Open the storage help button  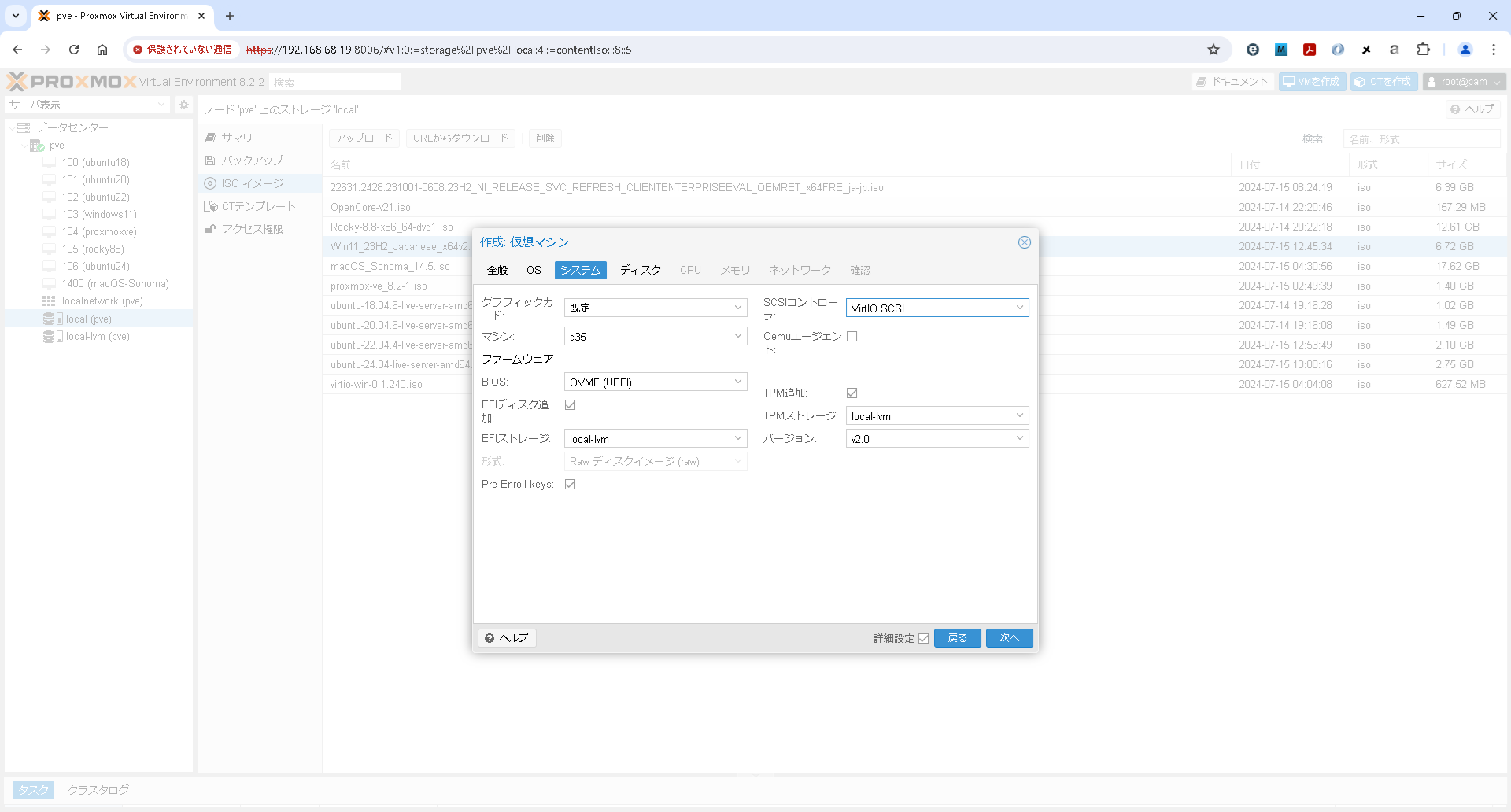[1472, 109]
